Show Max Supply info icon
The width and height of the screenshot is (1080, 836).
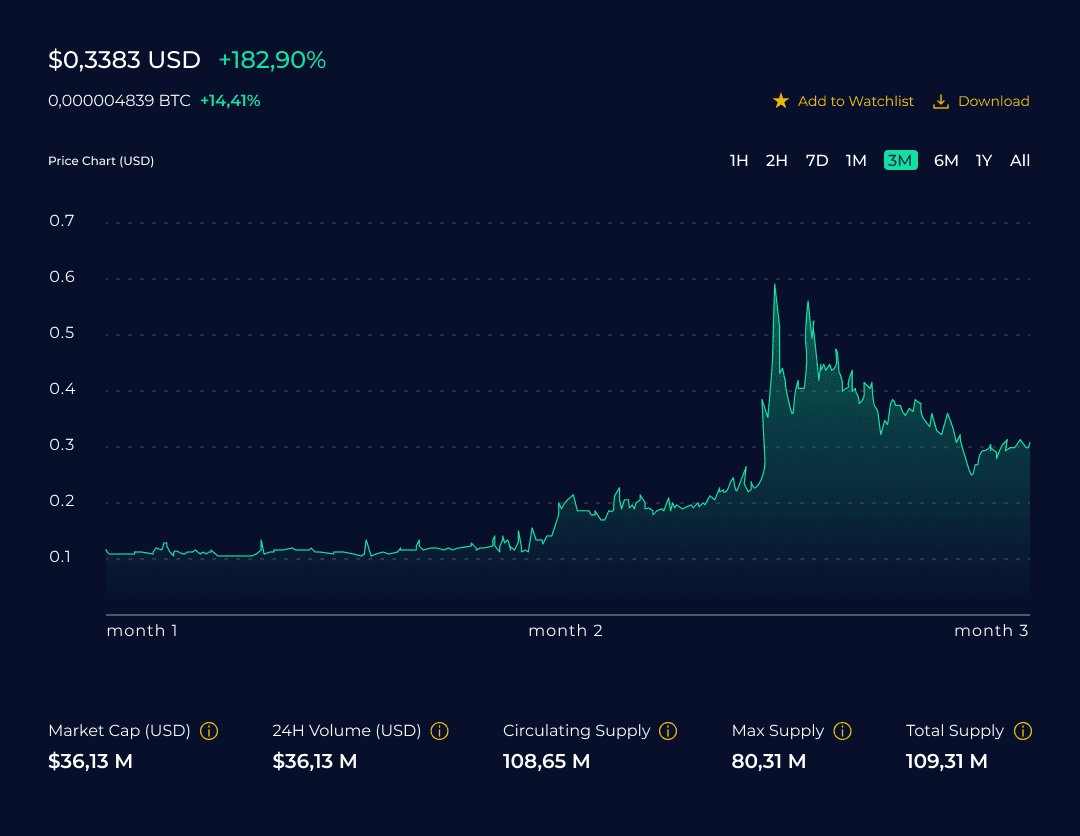point(842,731)
